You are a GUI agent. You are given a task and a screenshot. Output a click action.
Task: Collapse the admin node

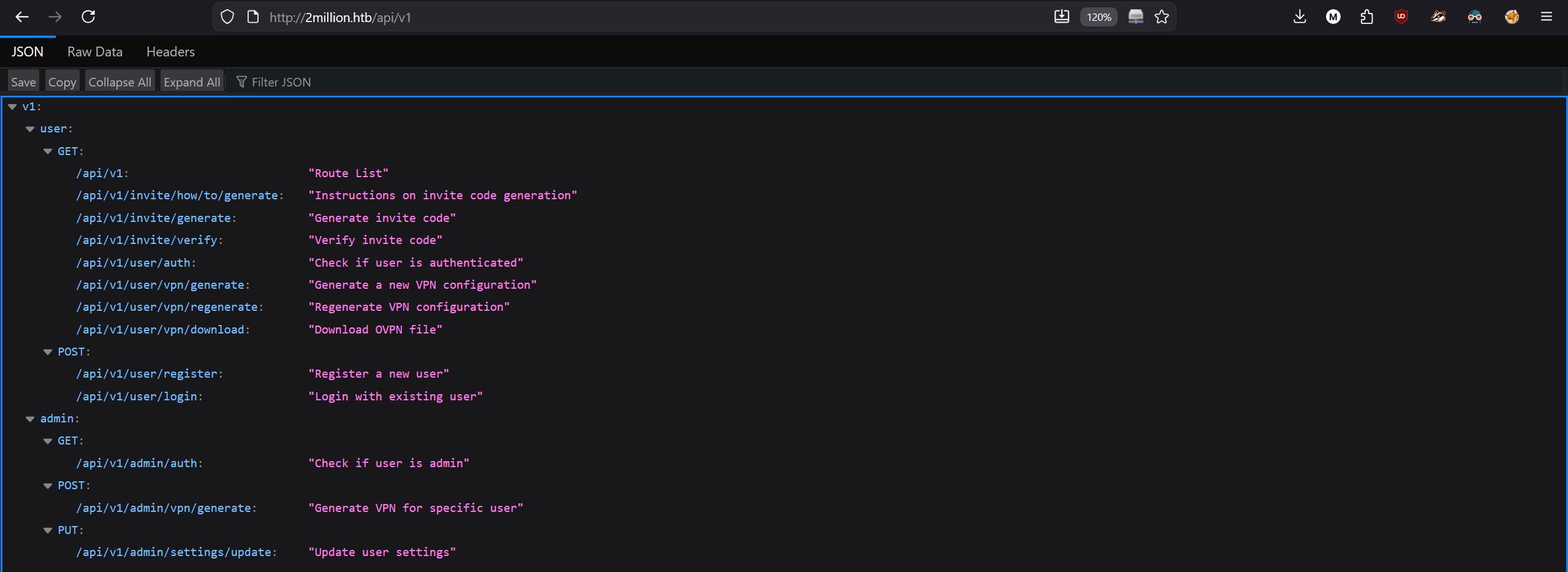[30, 418]
